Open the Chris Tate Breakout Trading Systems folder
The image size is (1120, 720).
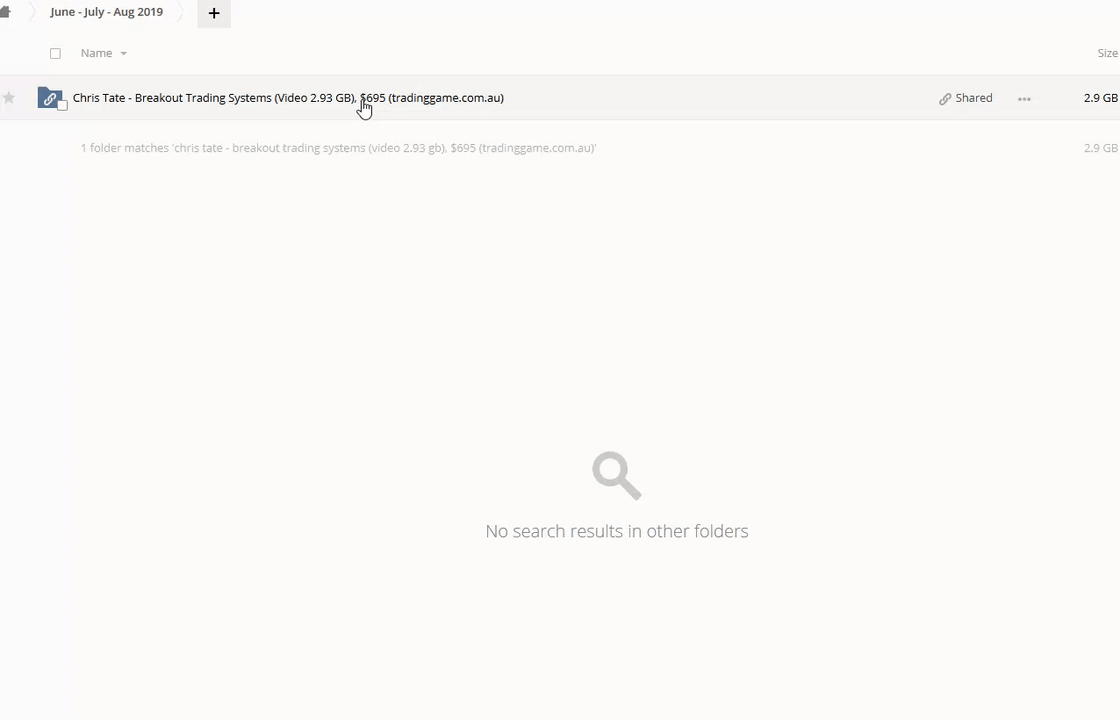click(288, 98)
